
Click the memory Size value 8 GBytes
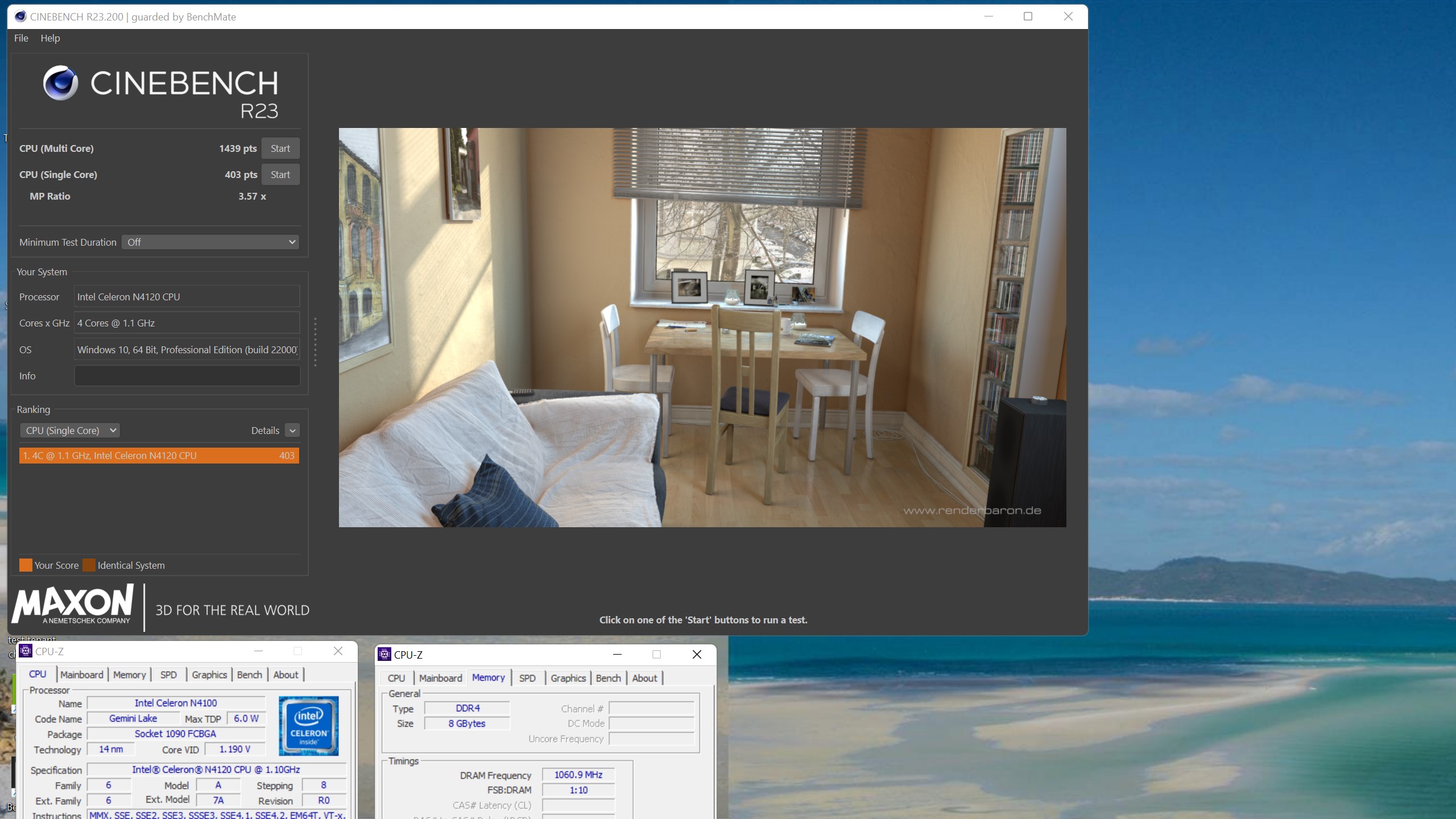[468, 723]
